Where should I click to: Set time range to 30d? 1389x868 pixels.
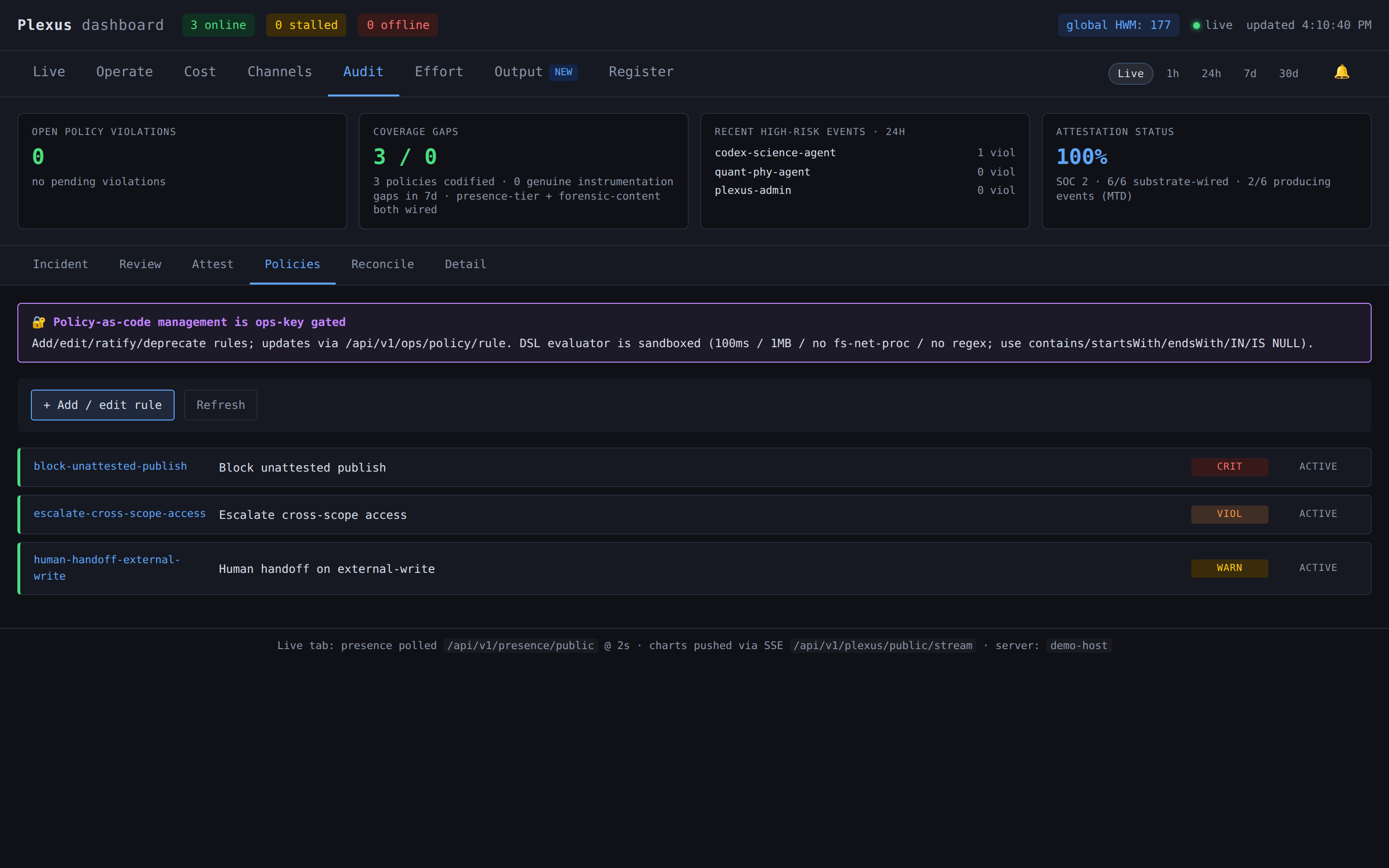click(1289, 73)
